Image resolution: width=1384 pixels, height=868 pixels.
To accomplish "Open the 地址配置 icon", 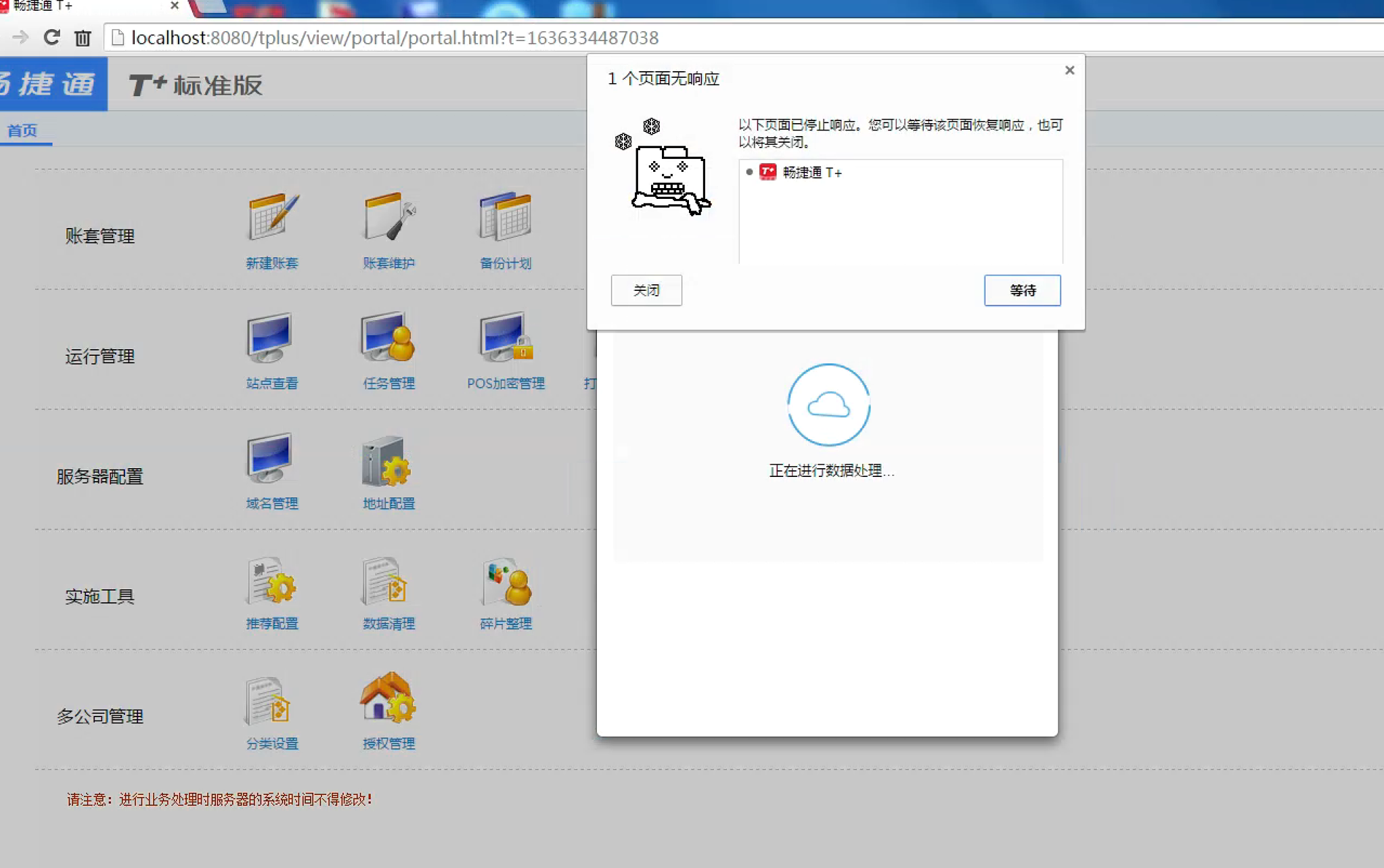I will 386,461.
